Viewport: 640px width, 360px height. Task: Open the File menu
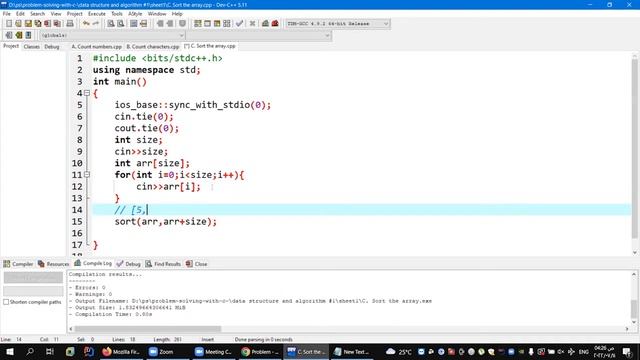7,13
